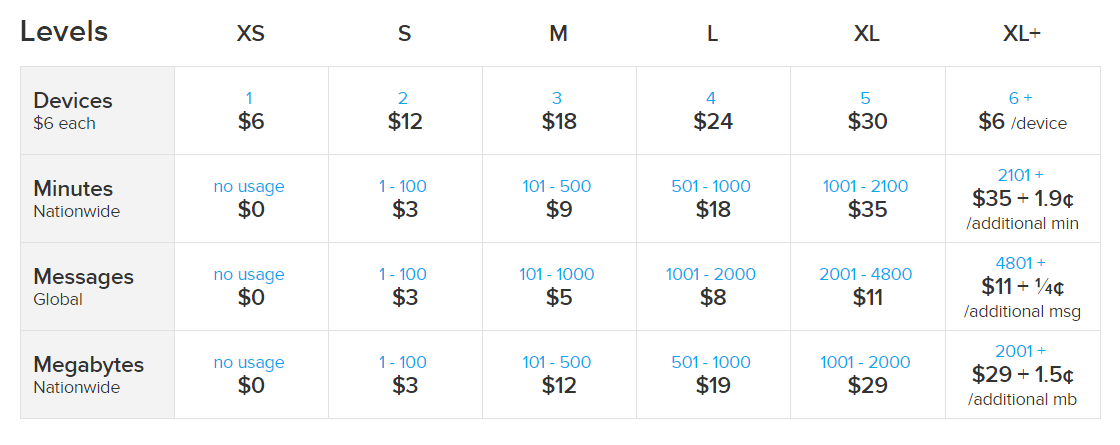Click the 2001 - 4800 messages range

(x=866, y=274)
